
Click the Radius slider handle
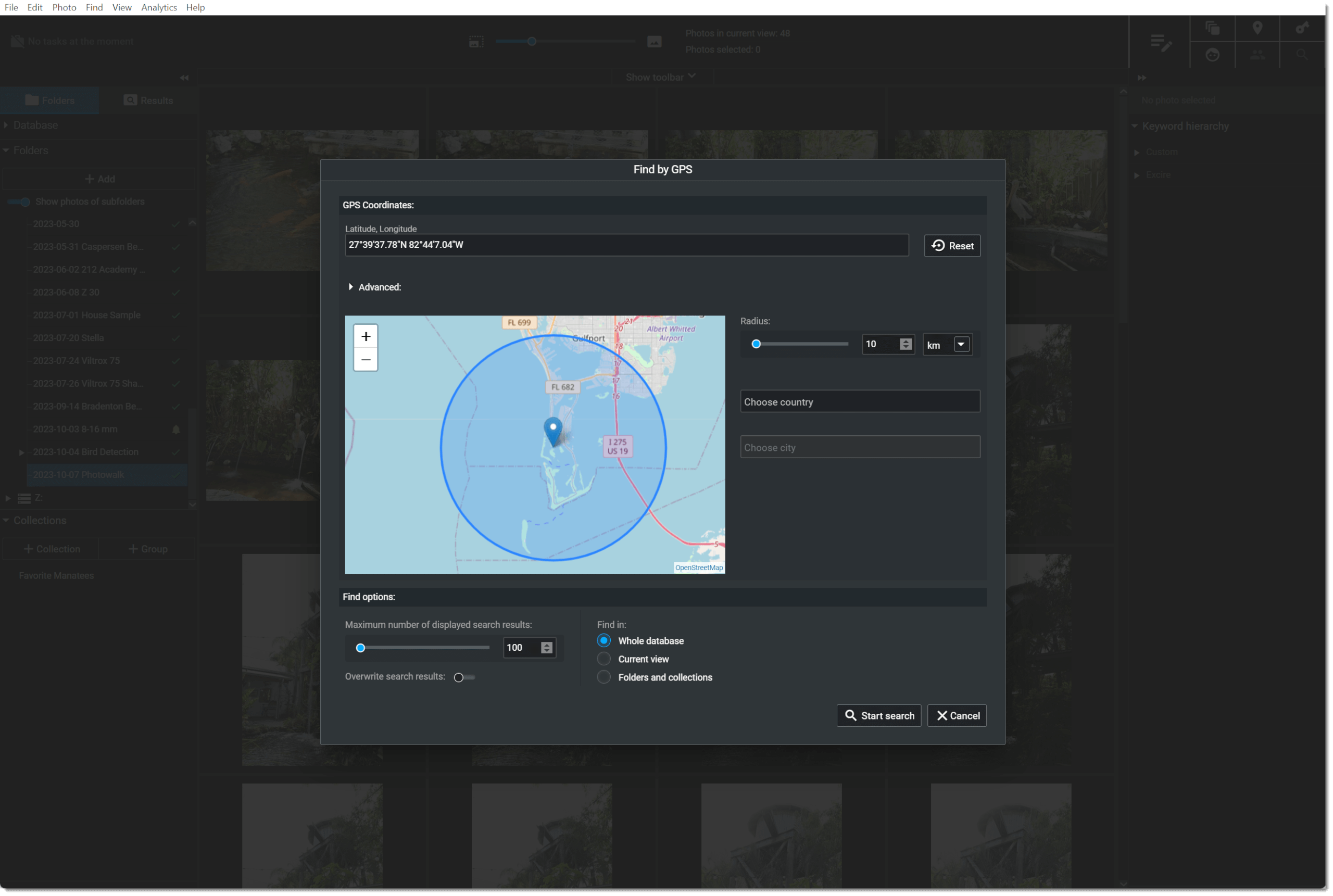pos(756,344)
